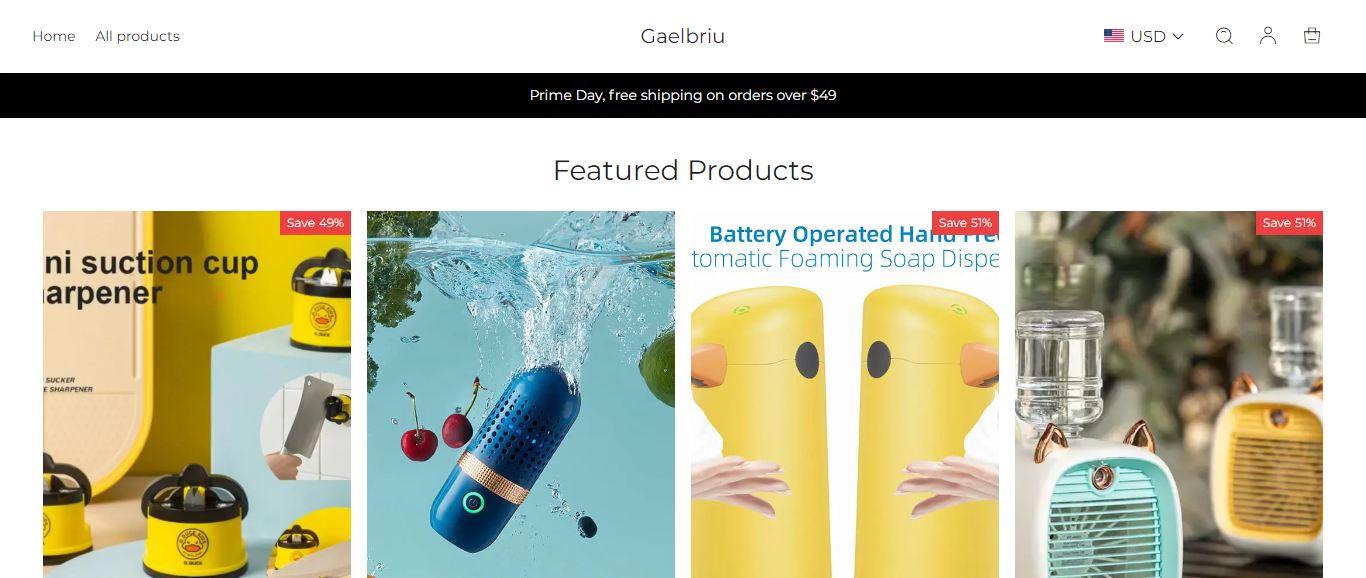Click the Save 51% badge on cat-ear fan
Image resolution: width=1366 pixels, height=578 pixels.
1289,223
